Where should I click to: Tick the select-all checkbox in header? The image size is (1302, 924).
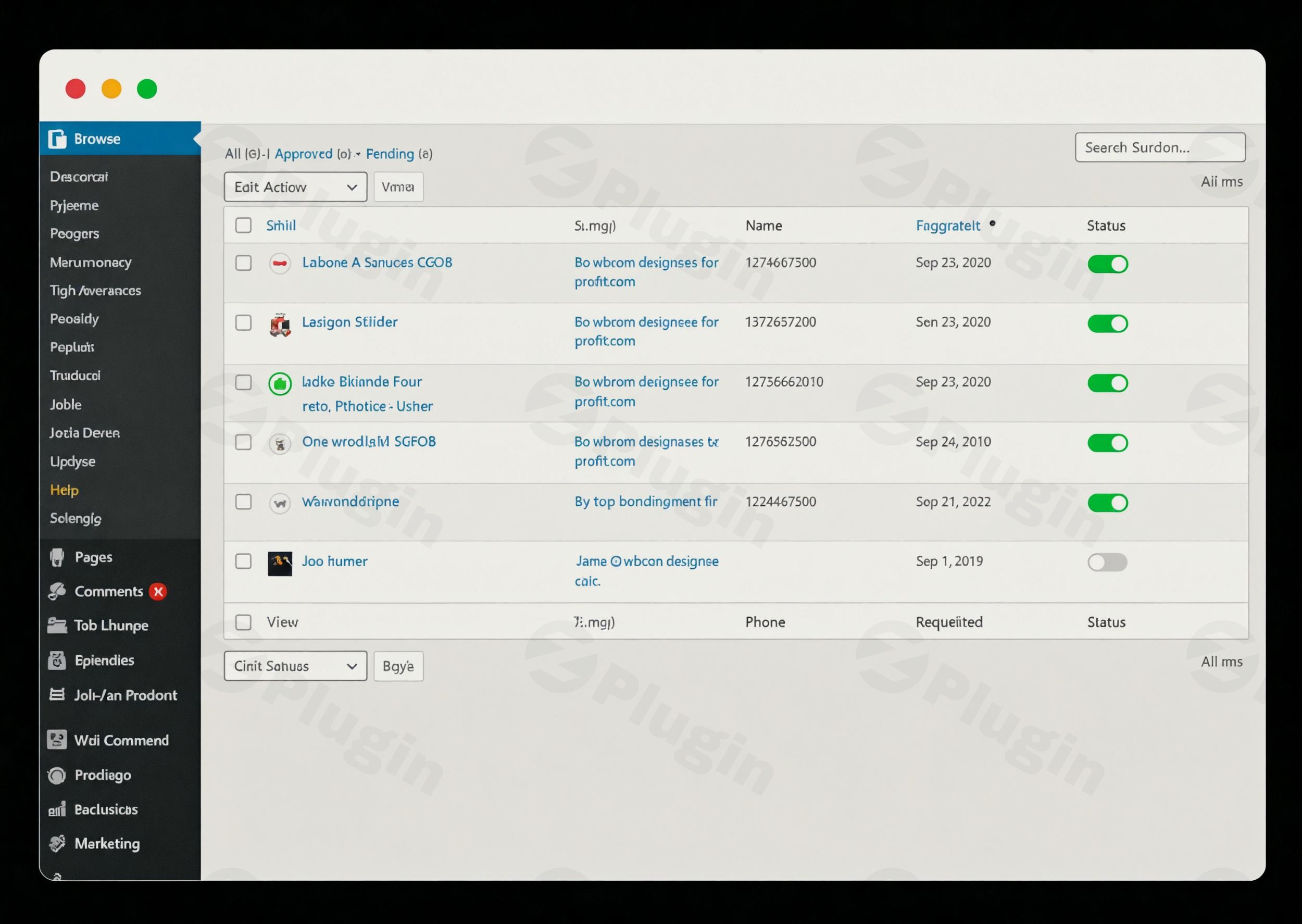[x=243, y=226]
